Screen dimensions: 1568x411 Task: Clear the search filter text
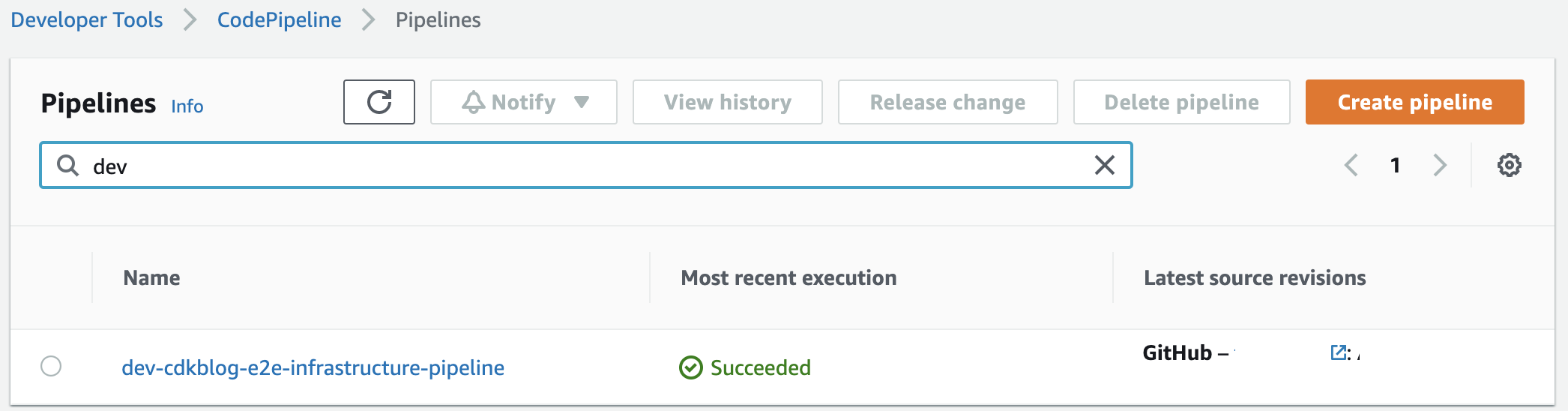coord(1105,165)
